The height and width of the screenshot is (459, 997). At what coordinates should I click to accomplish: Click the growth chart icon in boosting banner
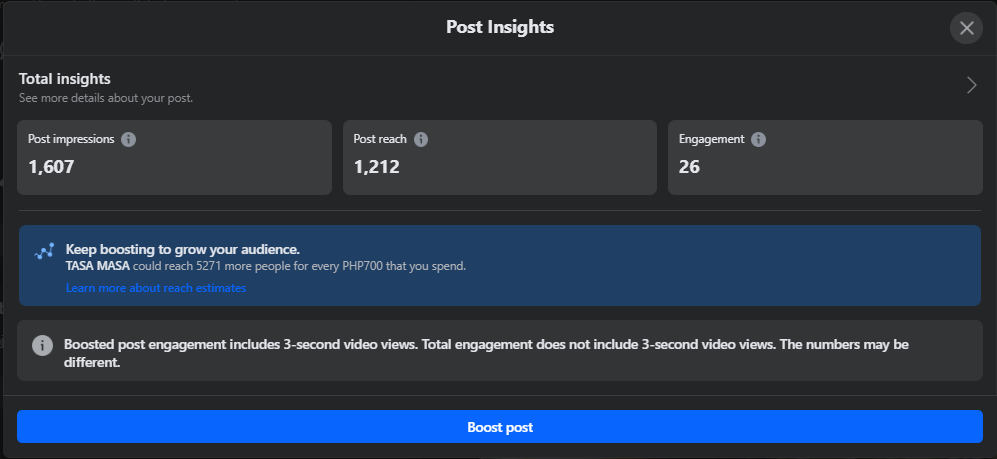[x=44, y=252]
